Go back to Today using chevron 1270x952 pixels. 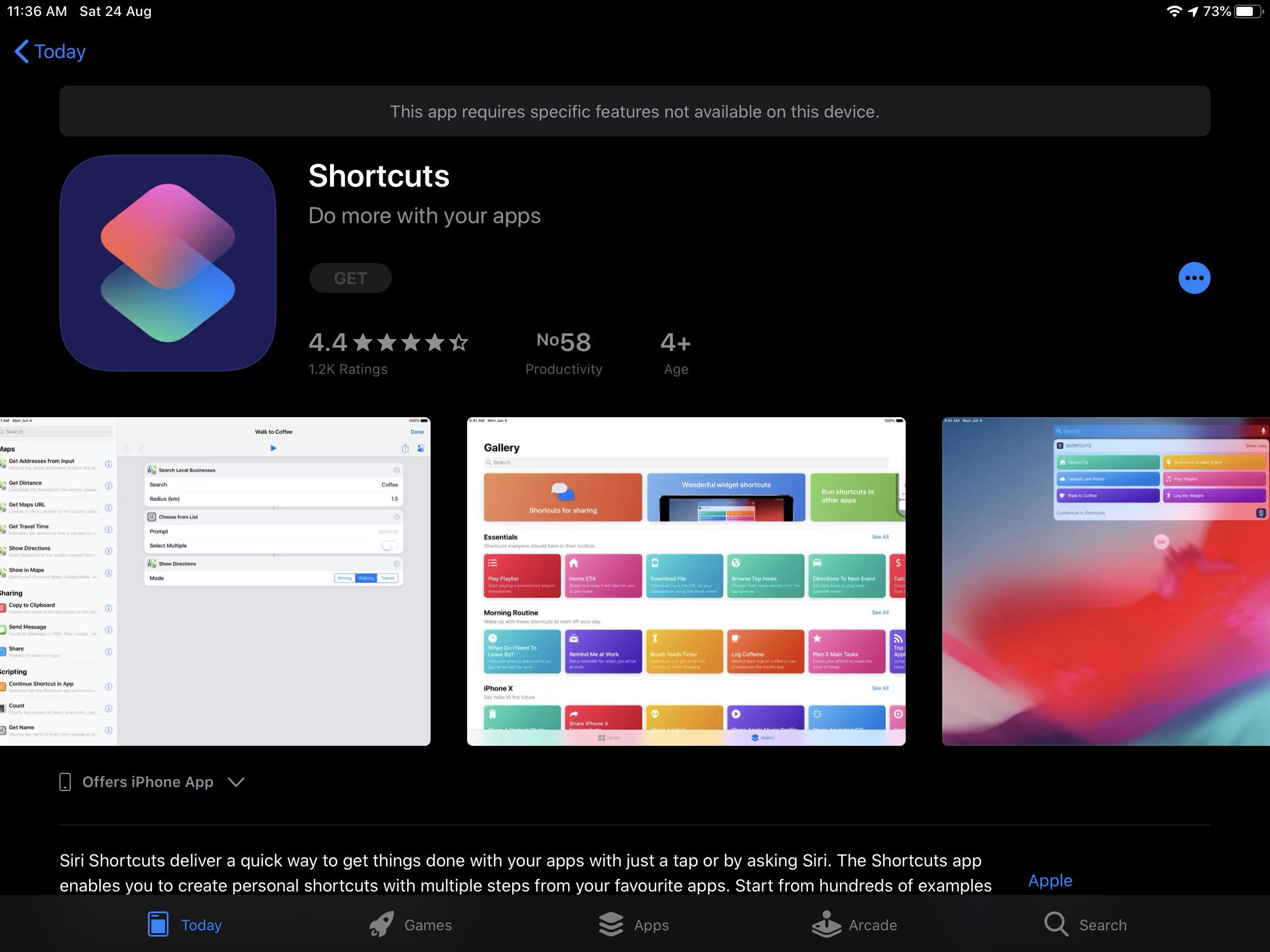coord(22,51)
